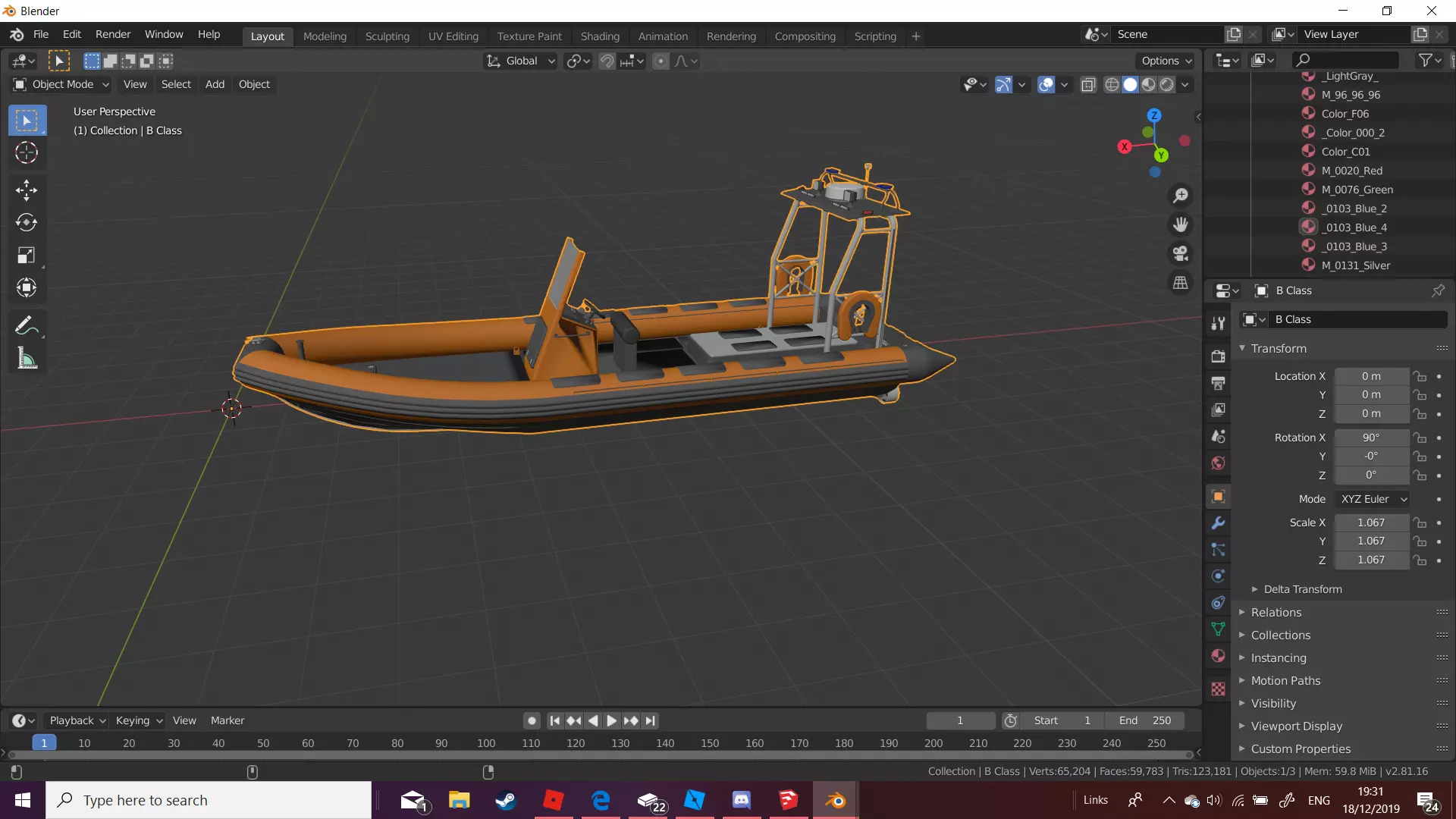Image resolution: width=1456 pixels, height=819 pixels.
Task: Toggle camera view in viewport
Action: (1181, 254)
